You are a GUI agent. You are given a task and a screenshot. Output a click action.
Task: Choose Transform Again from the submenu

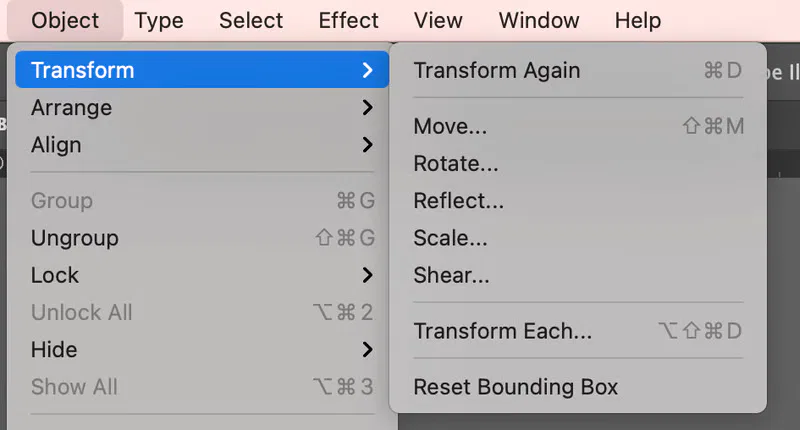tap(578, 70)
